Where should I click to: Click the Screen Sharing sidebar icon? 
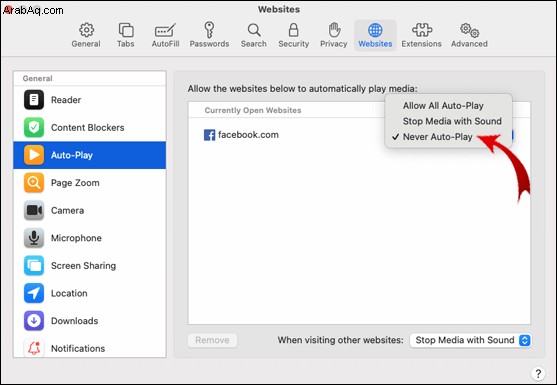pyautogui.click(x=34, y=266)
